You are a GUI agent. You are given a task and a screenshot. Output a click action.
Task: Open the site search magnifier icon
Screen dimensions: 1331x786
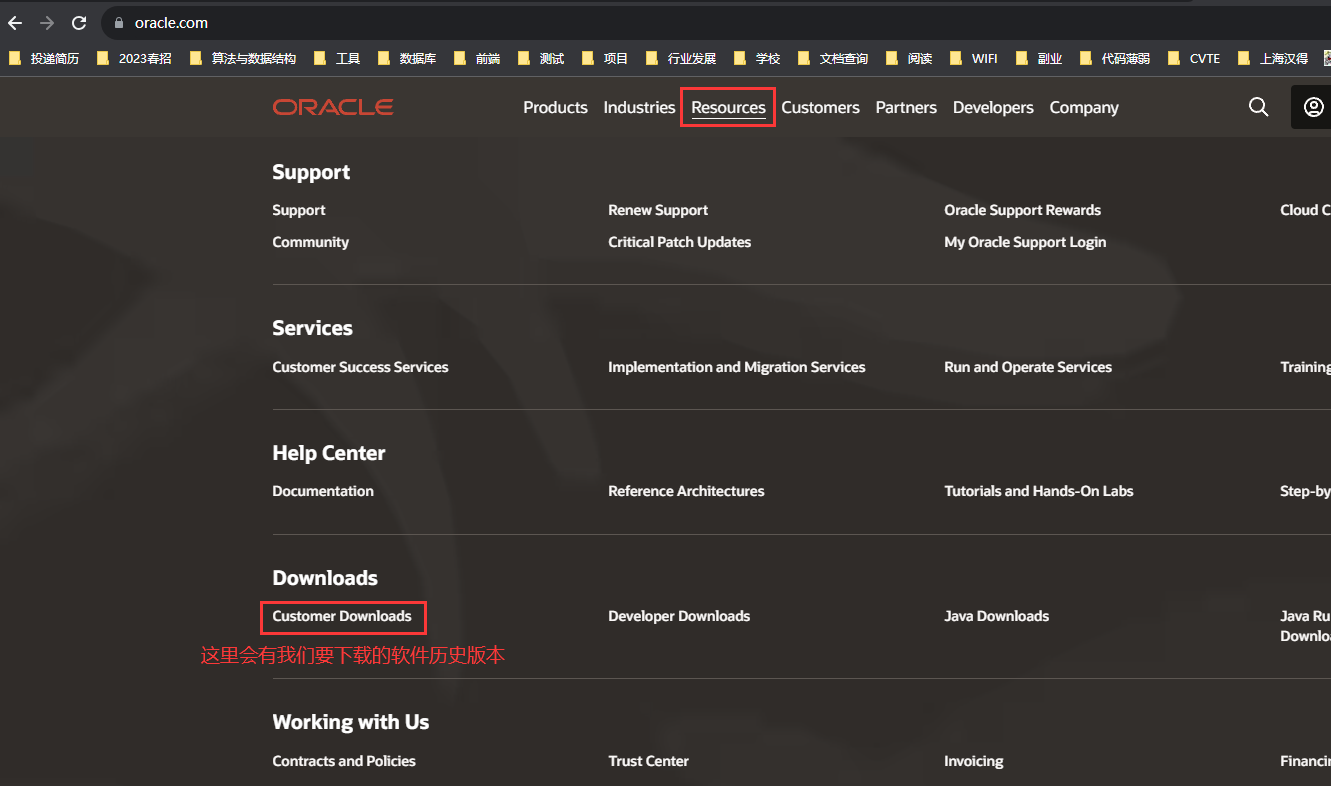1259,107
